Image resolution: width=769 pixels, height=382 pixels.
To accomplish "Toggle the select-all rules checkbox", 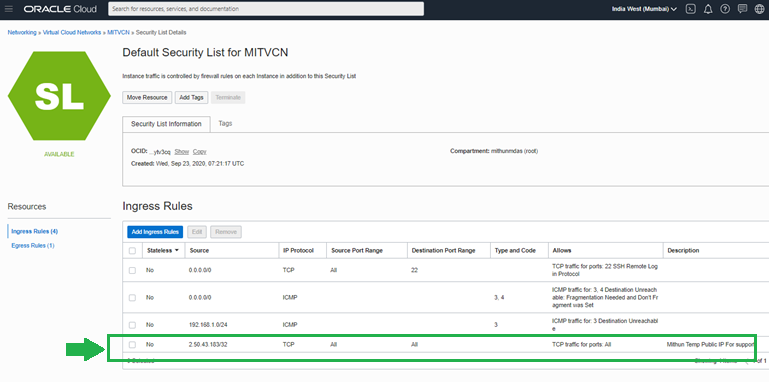I will coord(132,251).
